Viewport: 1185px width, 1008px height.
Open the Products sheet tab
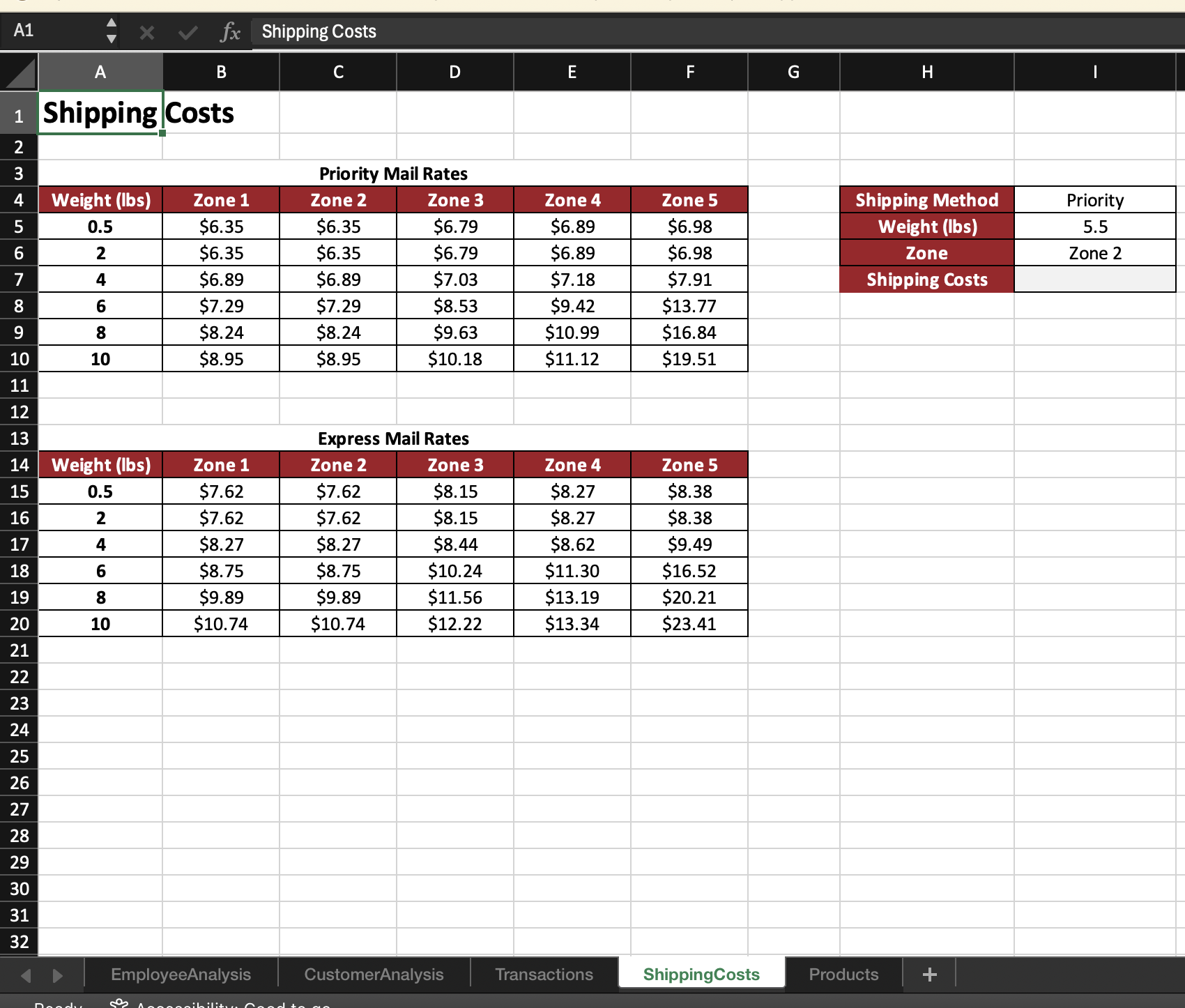pos(843,974)
